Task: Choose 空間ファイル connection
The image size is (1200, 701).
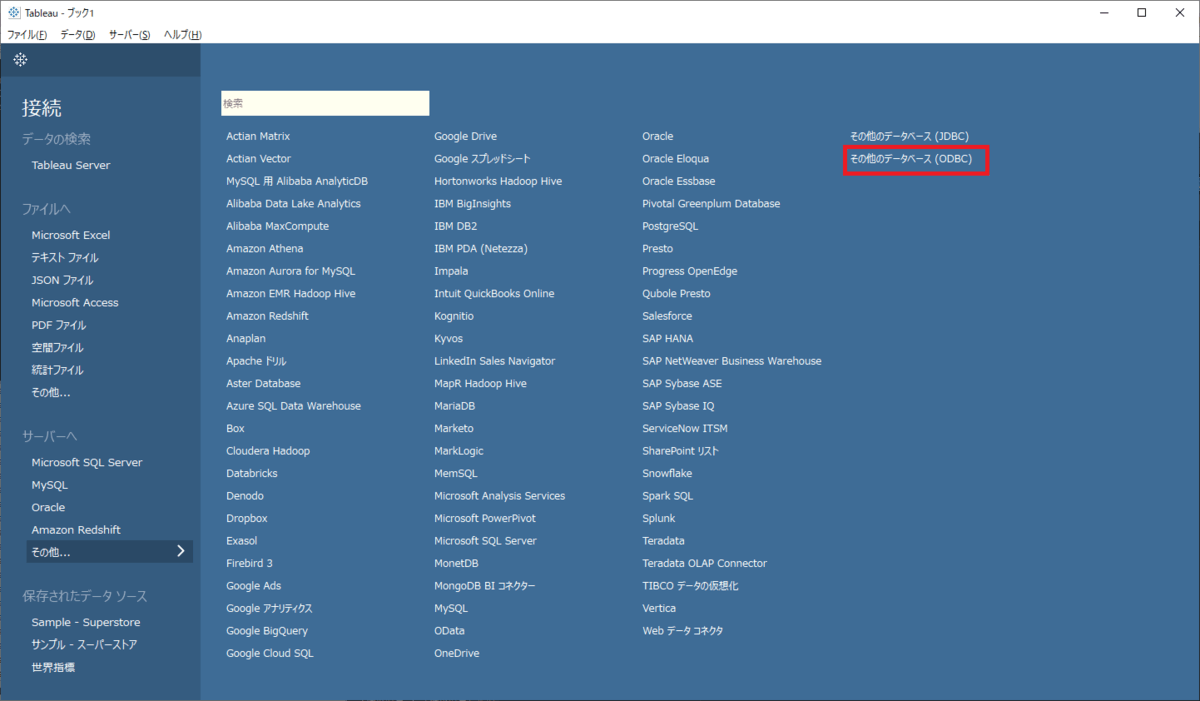Action: click(57, 348)
